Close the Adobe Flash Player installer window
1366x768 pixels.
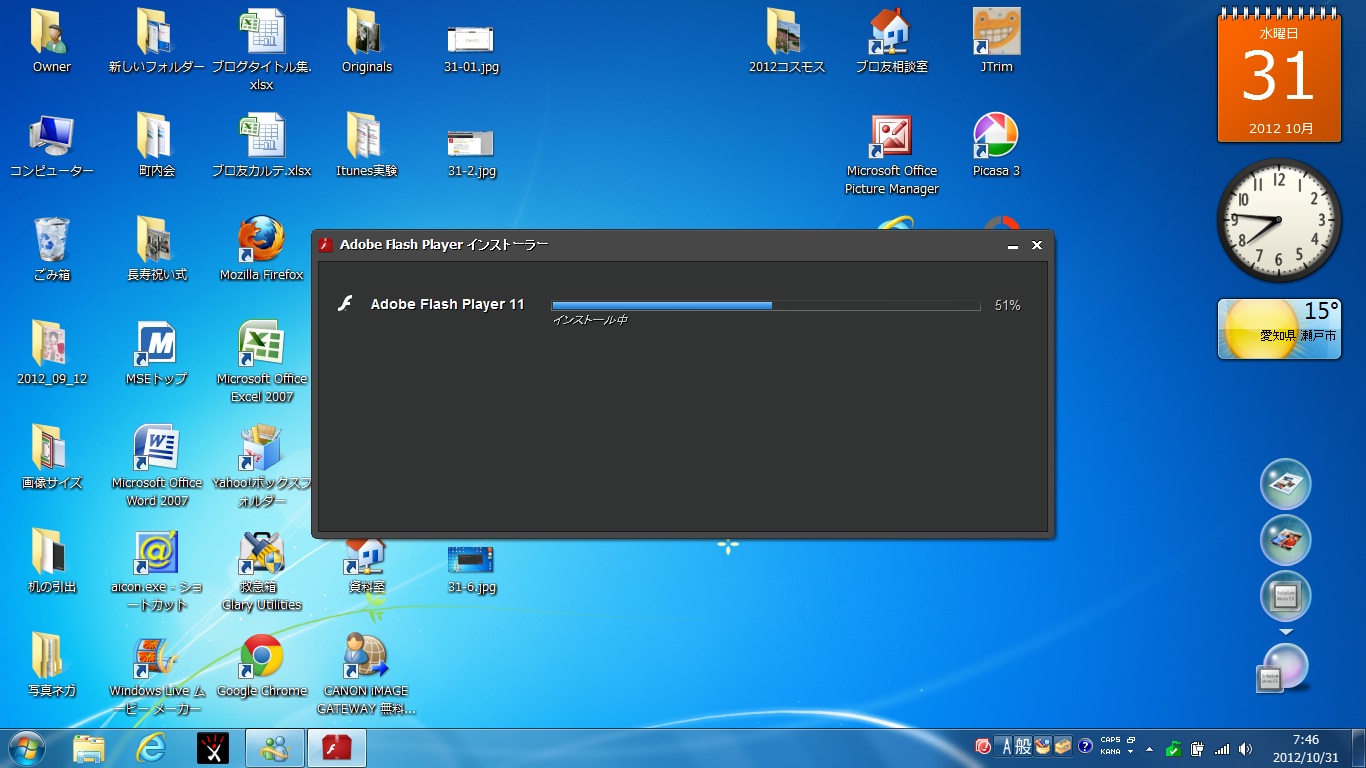coord(1037,245)
